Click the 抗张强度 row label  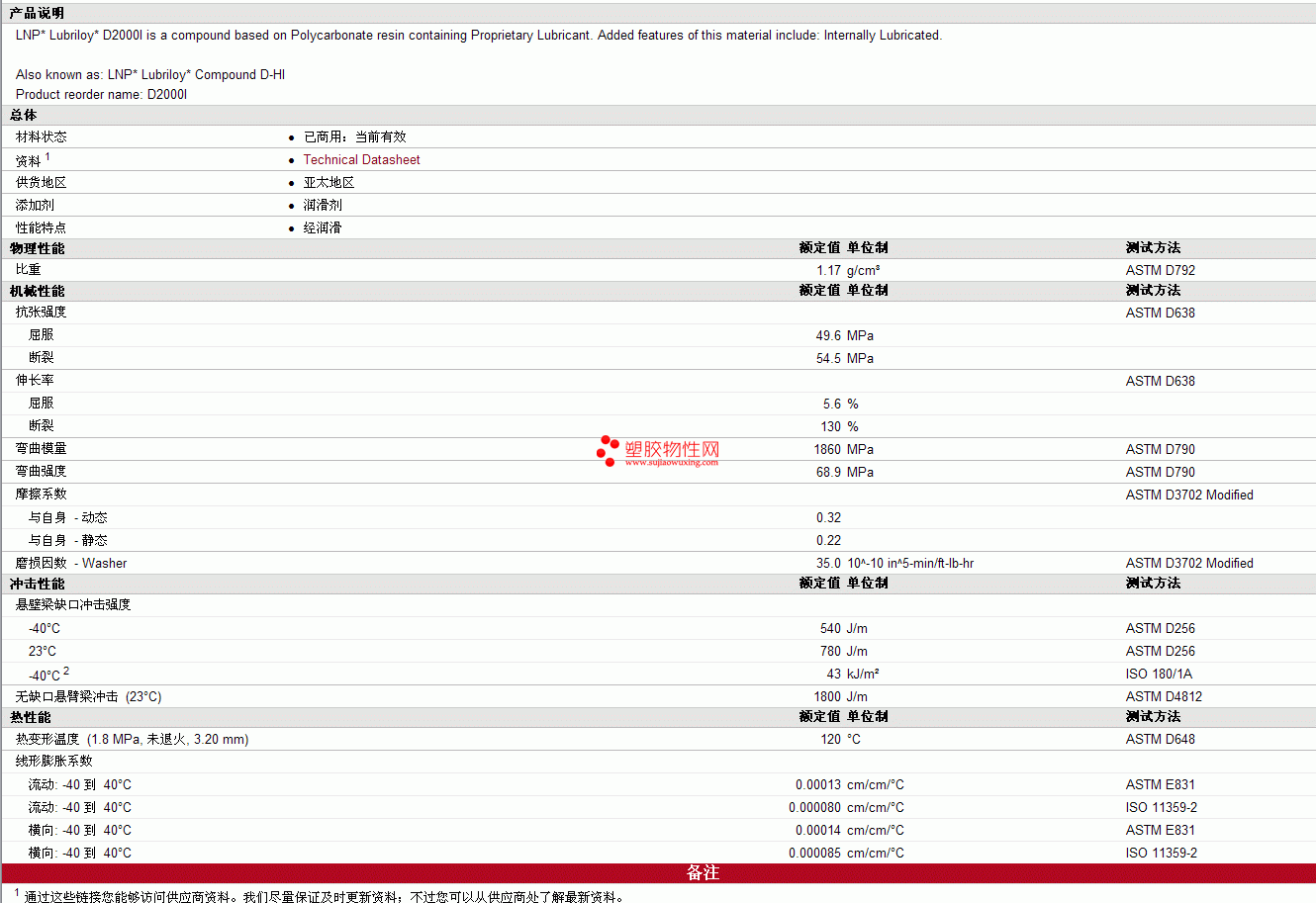[42, 312]
